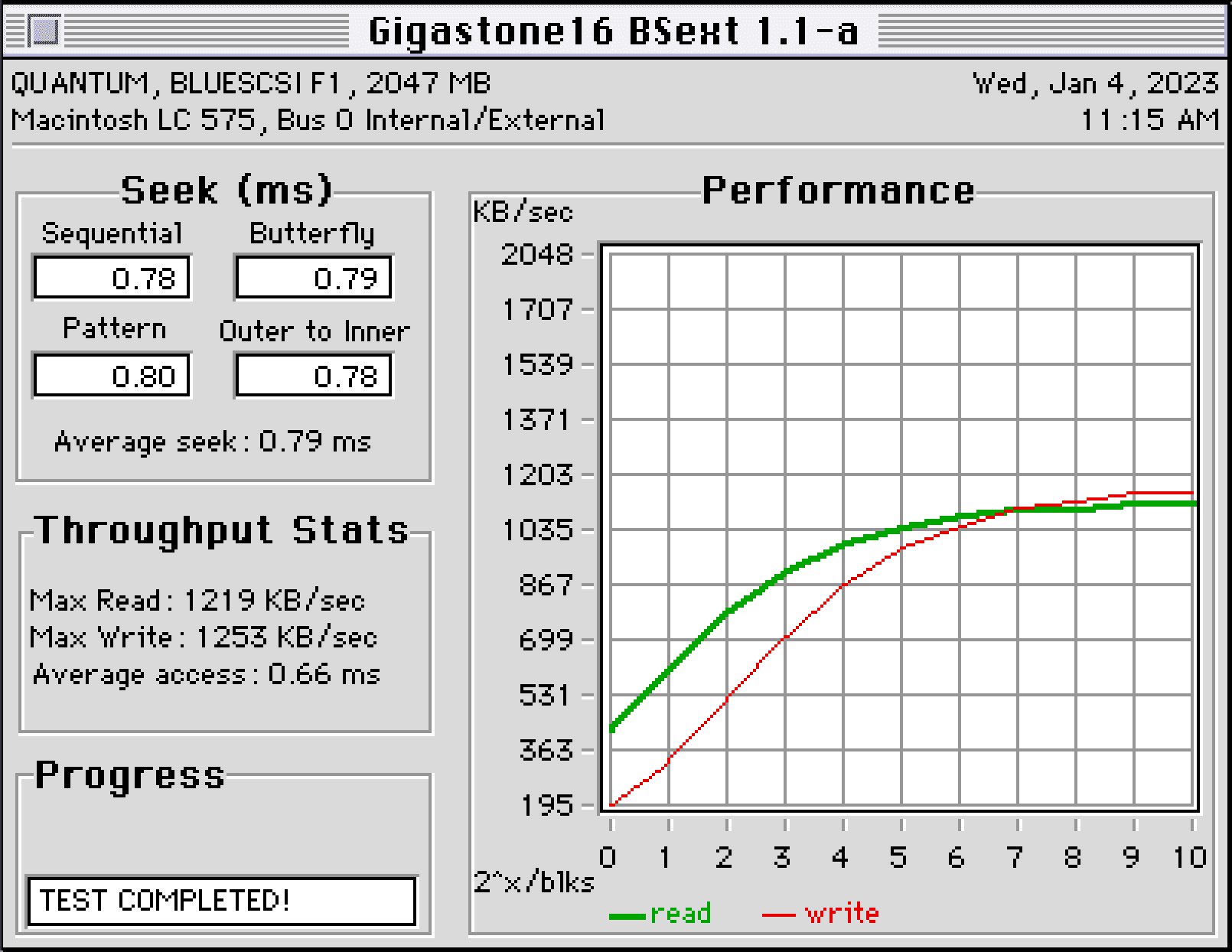Click the Max Write throughput text
Image resolution: width=1232 pixels, height=952 pixels.
[204, 637]
